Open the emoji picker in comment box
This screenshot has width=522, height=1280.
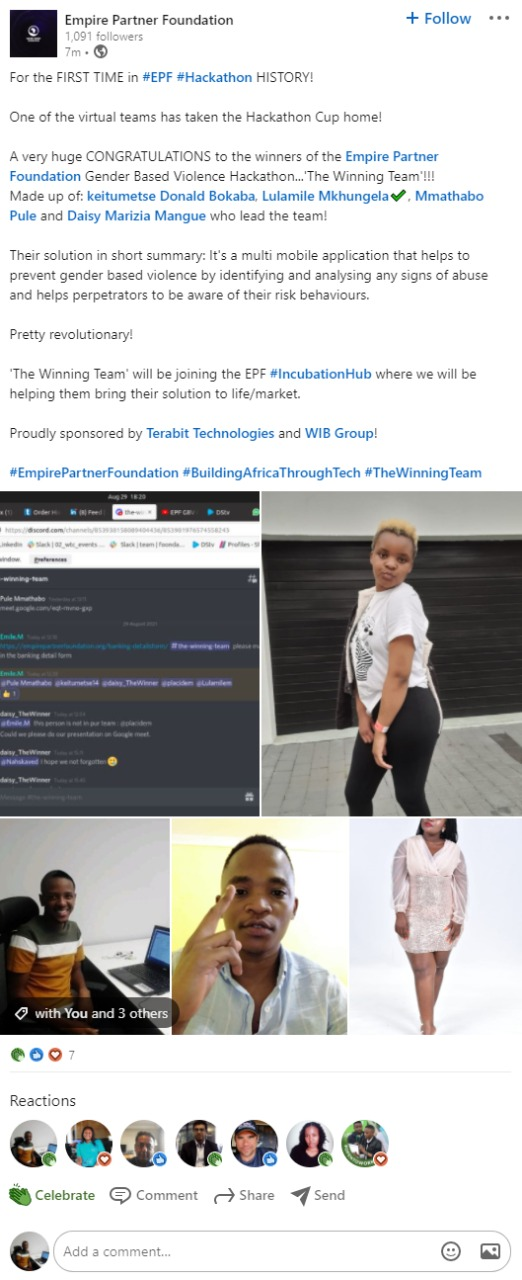pos(451,1251)
